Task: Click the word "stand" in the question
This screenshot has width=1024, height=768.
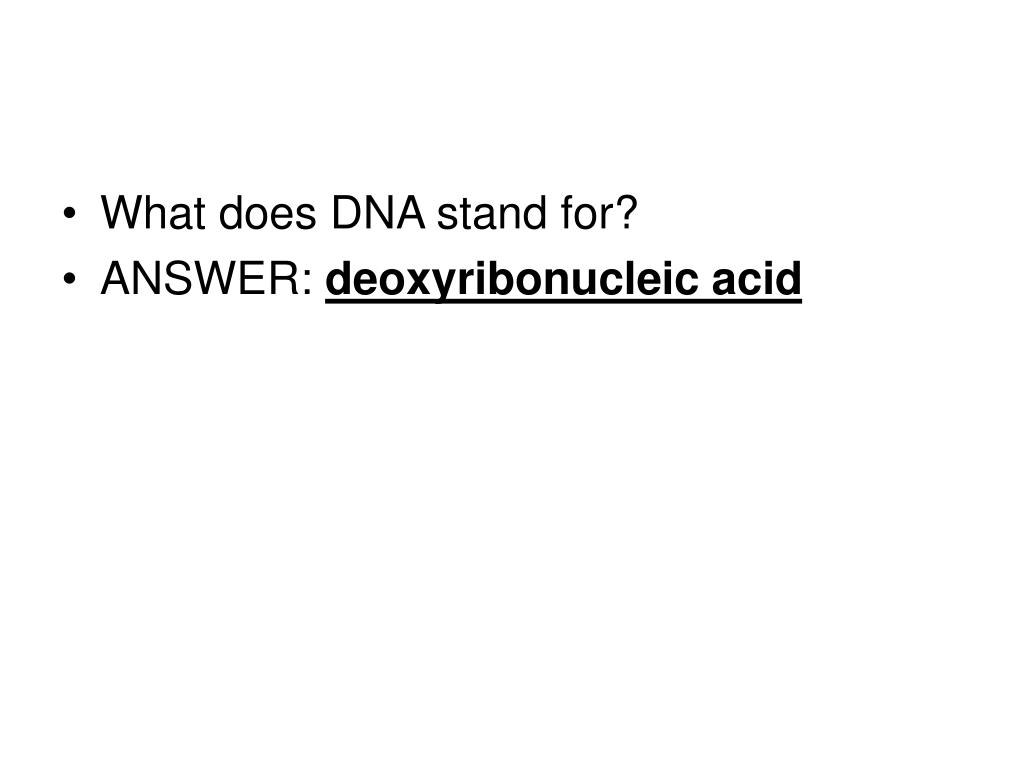Action: coord(492,213)
